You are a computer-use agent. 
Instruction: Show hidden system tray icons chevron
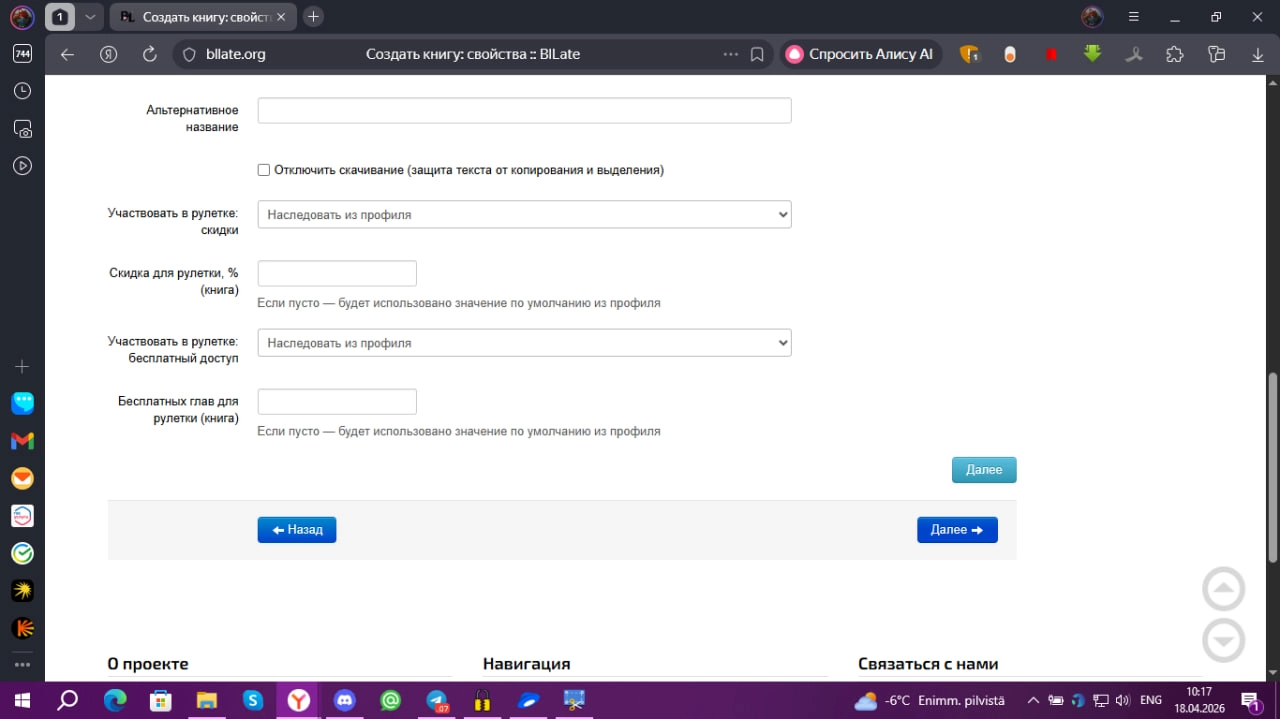click(x=1033, y=701)
